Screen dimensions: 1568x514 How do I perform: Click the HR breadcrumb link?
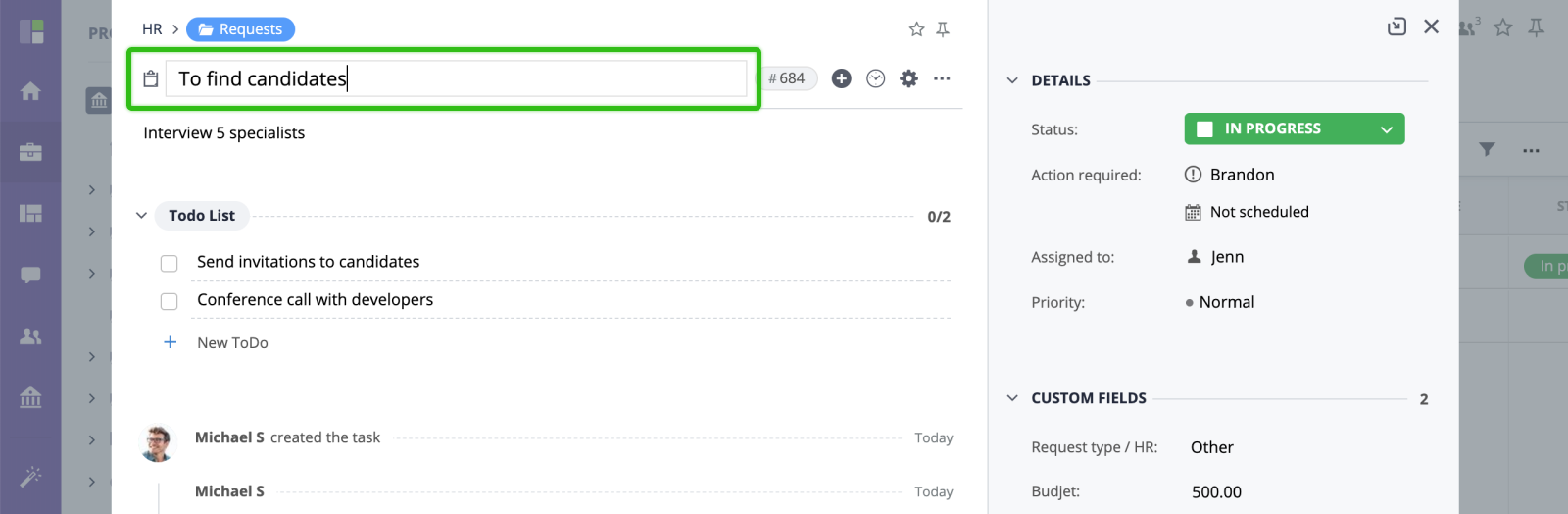point(152,29)
